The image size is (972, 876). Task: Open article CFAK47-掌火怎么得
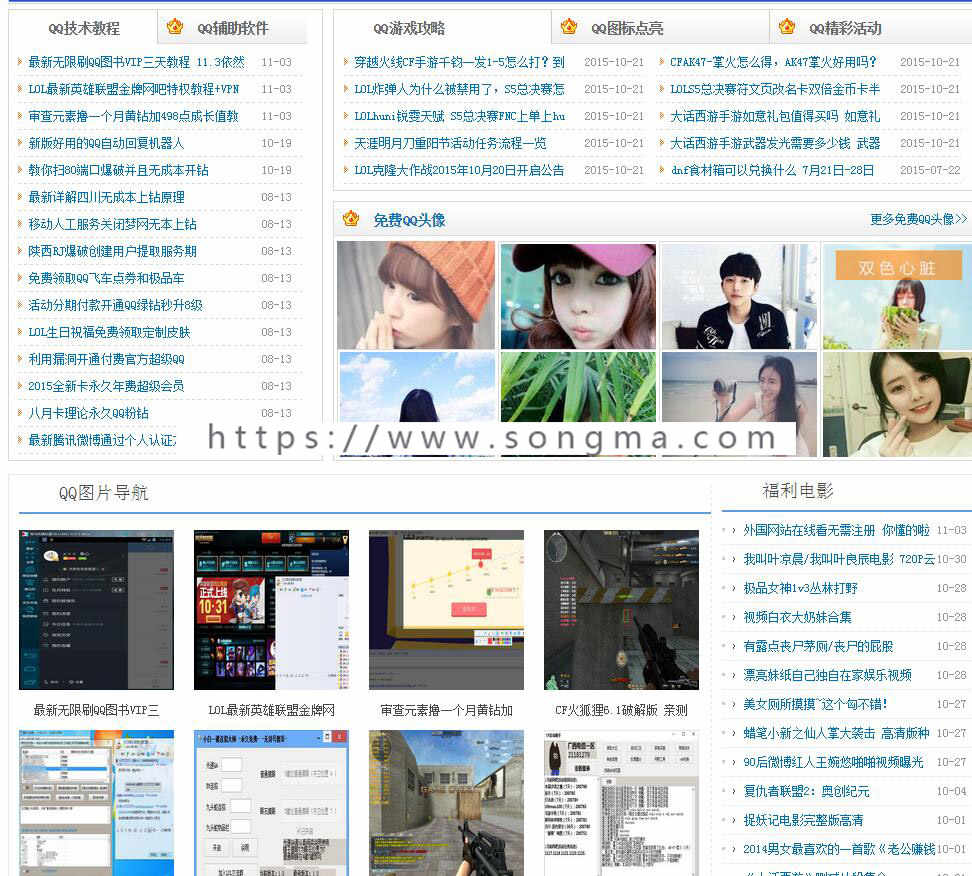tap(774, 62)
